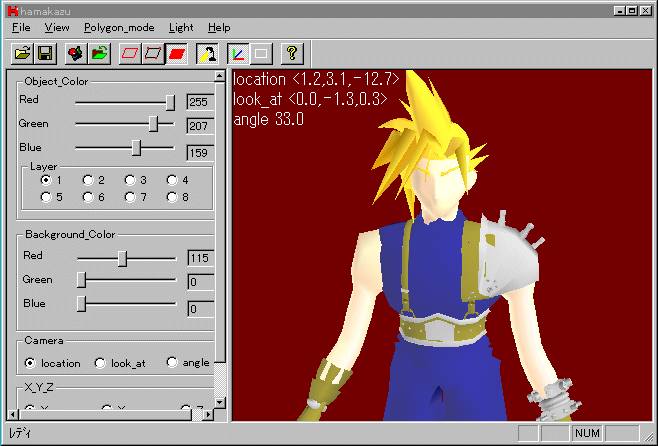Click Object_Color Green value field 207
658x446 pixels.
coord(201,126)
